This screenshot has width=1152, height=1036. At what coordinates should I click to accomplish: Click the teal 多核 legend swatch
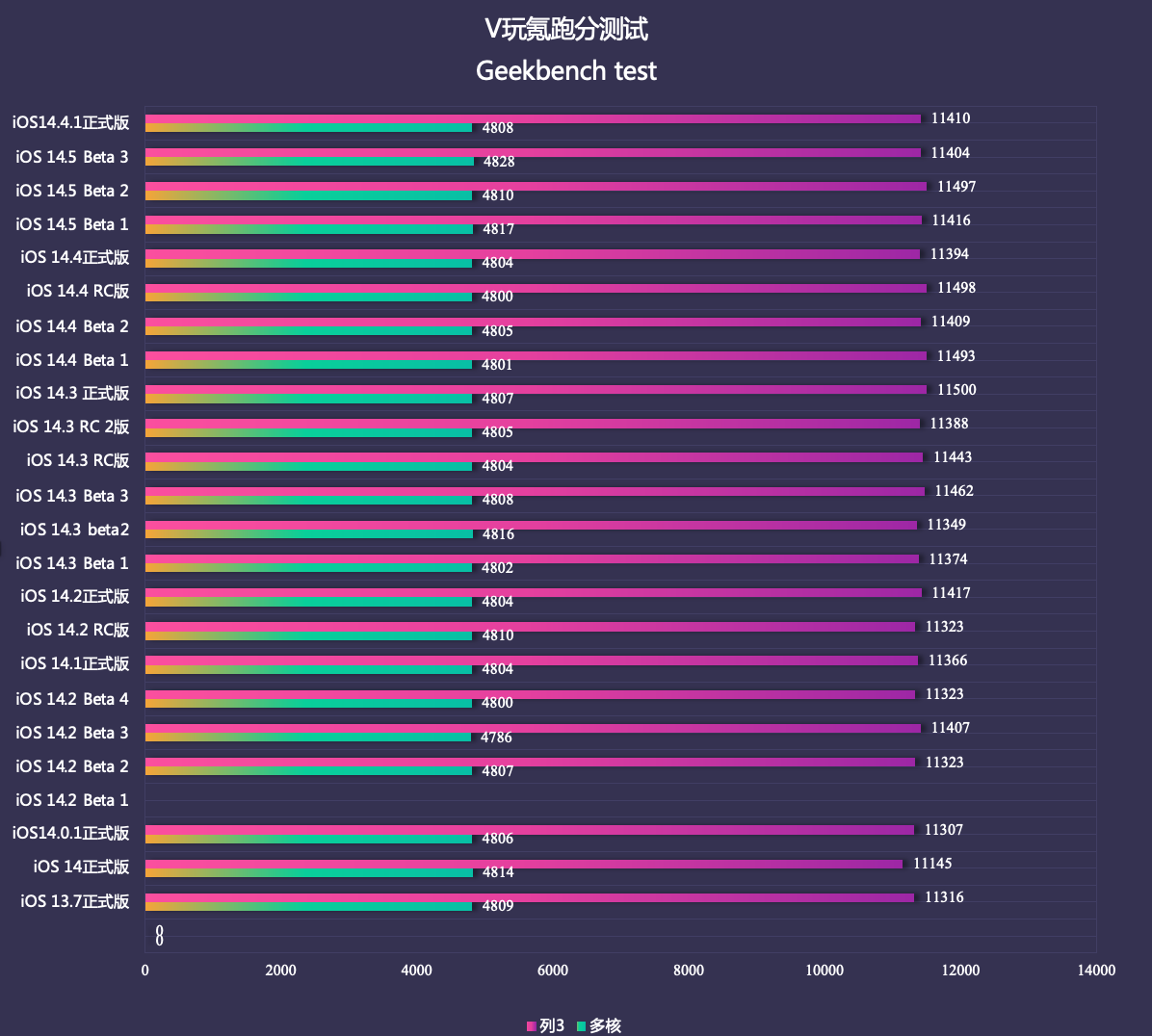point(581,1026)
